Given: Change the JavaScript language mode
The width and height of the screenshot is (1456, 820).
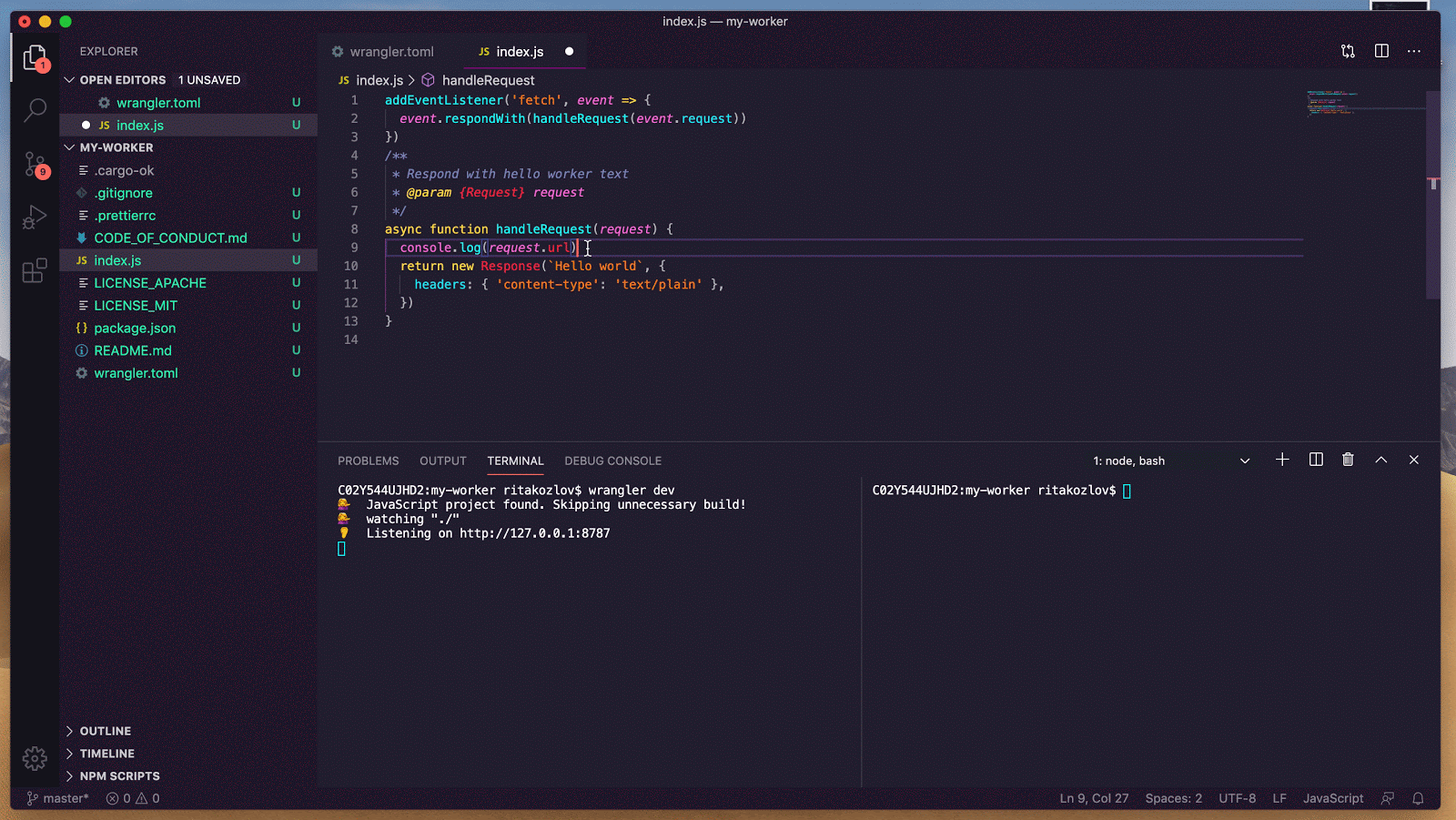Looking at the screenshot, I should [1332, 799].
